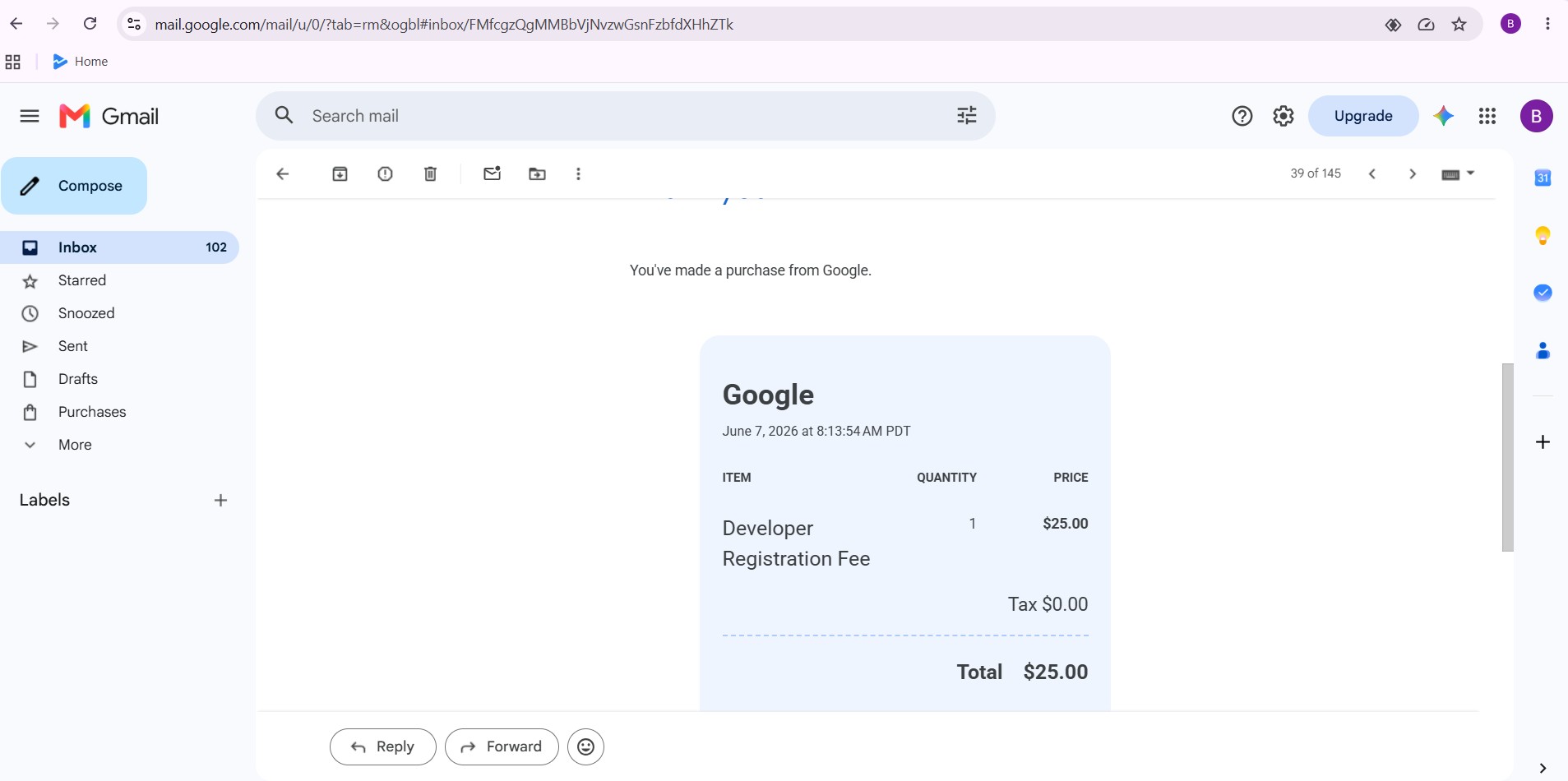Compose a new email
This screenshot has height=781, width=1568.
click(x=74, y=186)
